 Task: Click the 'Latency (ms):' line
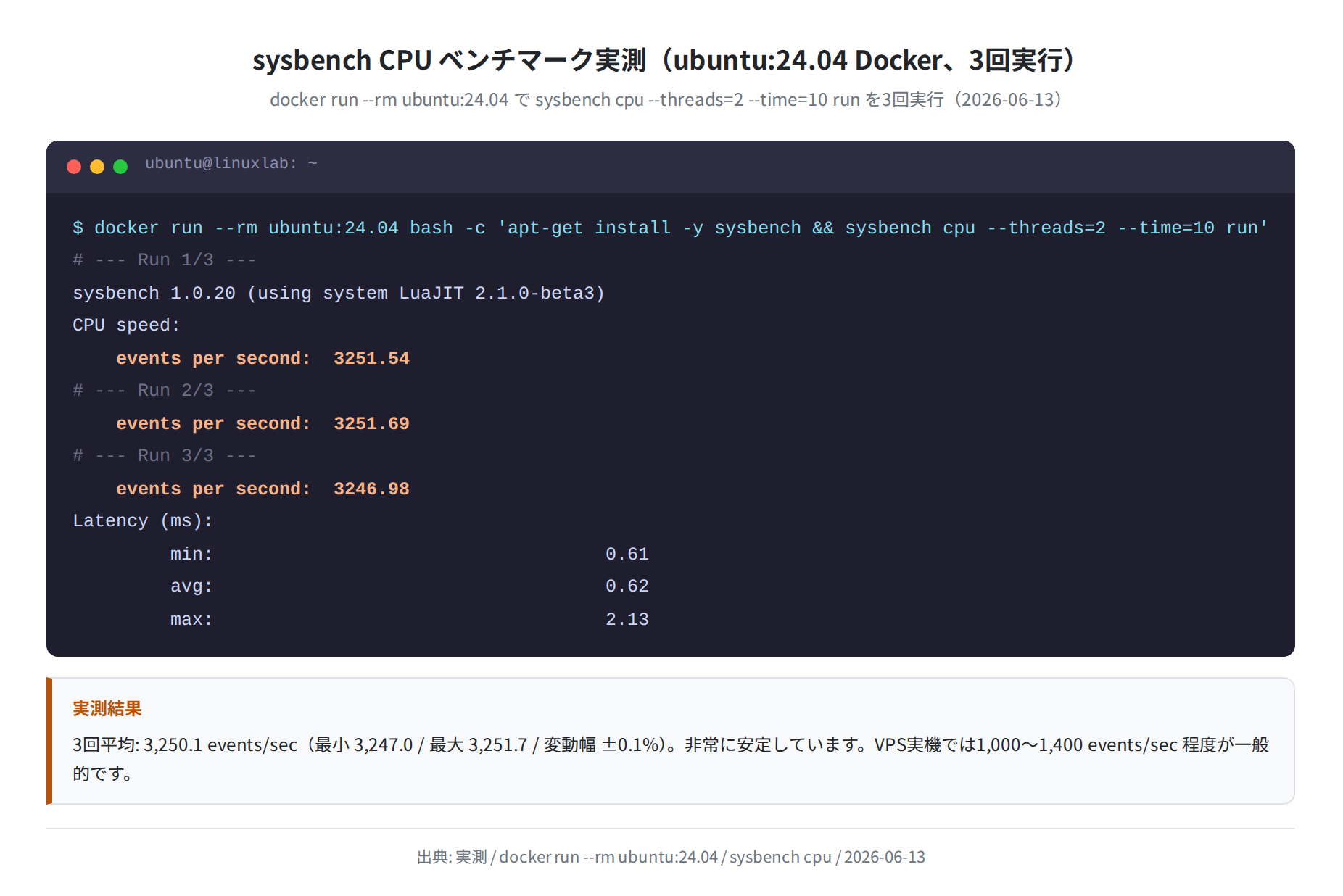click(x=143, y=521)
